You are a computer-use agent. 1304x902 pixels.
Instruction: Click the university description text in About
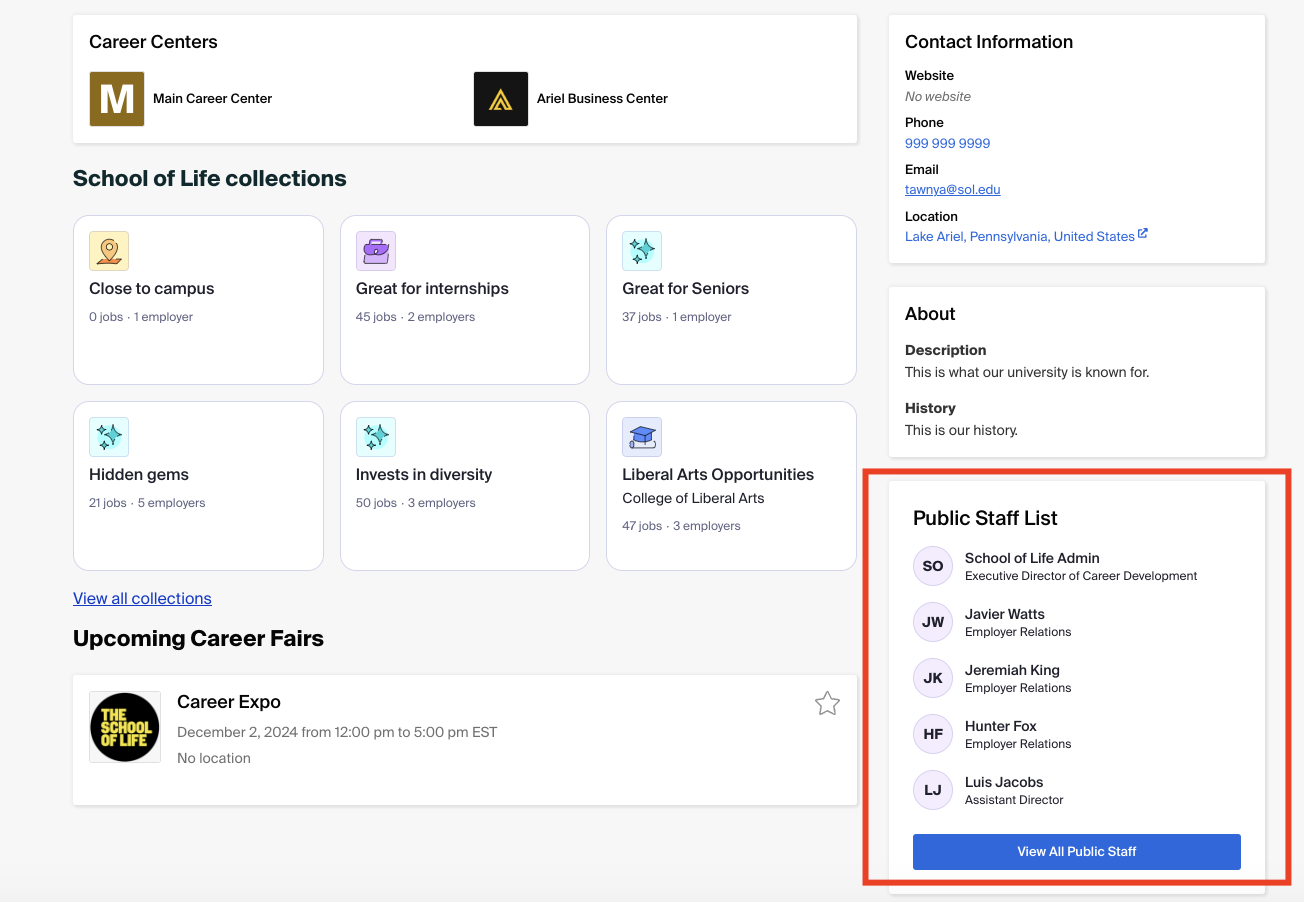(1027, 372)
